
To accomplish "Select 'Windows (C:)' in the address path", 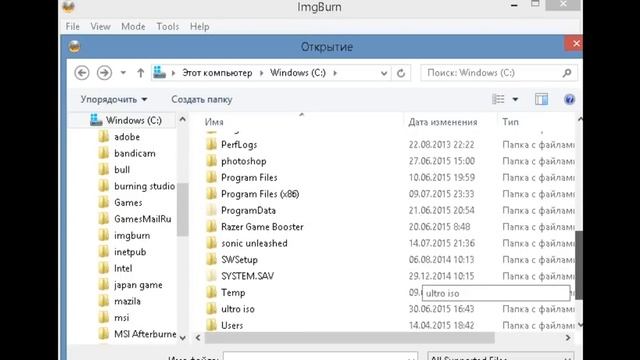I will pos(298,73).
